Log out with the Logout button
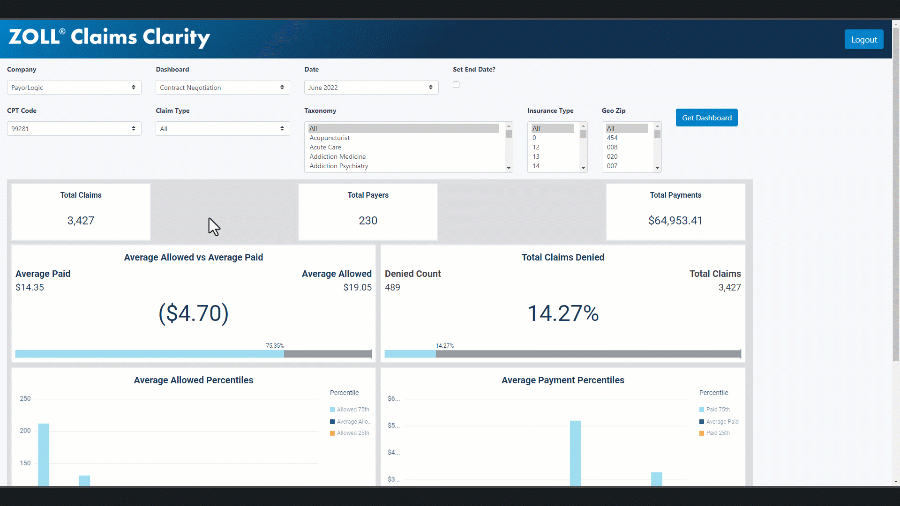The width and height of the screenshot is (900, 506). coord(864,40)
